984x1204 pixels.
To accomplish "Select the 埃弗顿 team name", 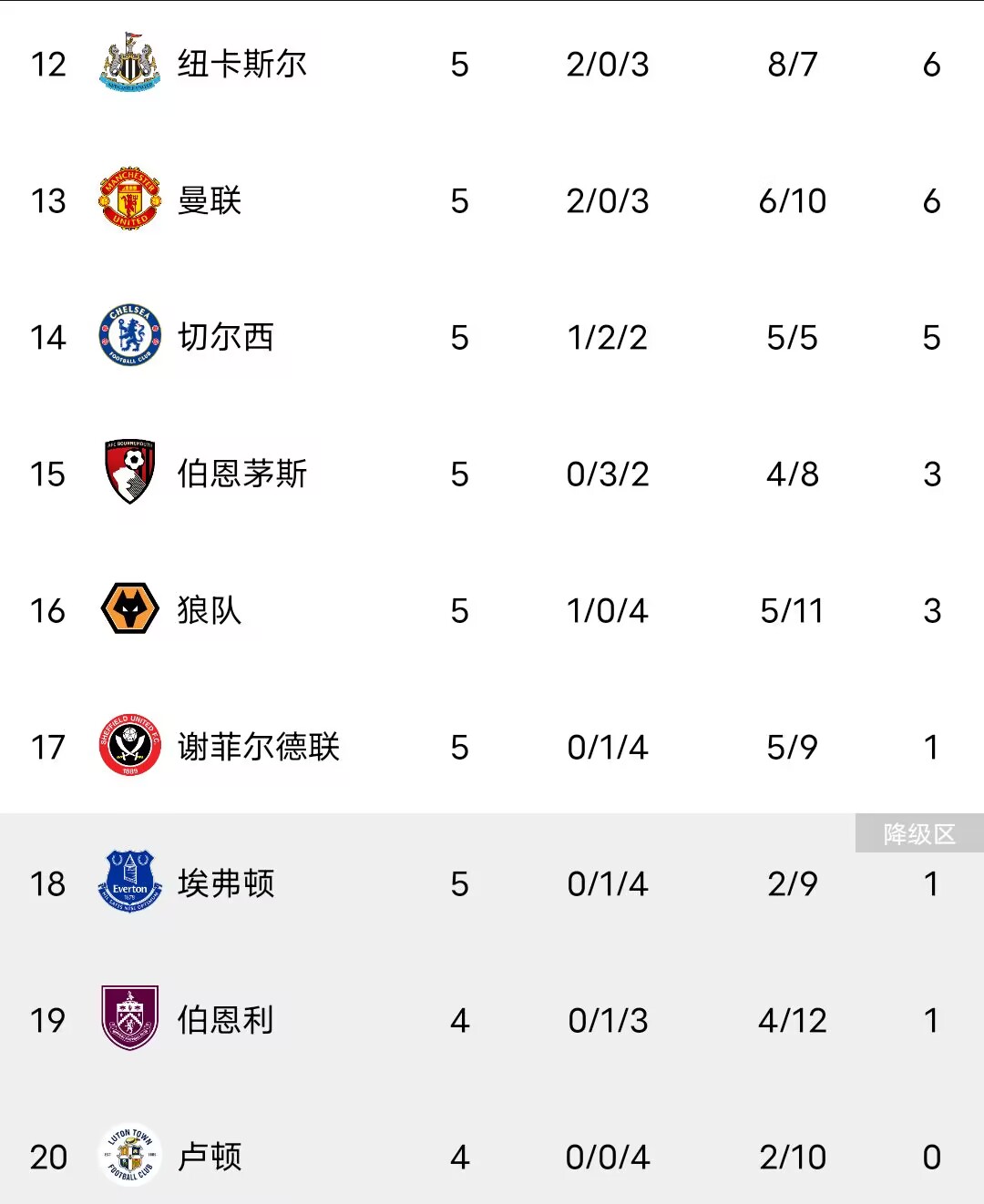I will pyautogui.click(x=226, y=883).
